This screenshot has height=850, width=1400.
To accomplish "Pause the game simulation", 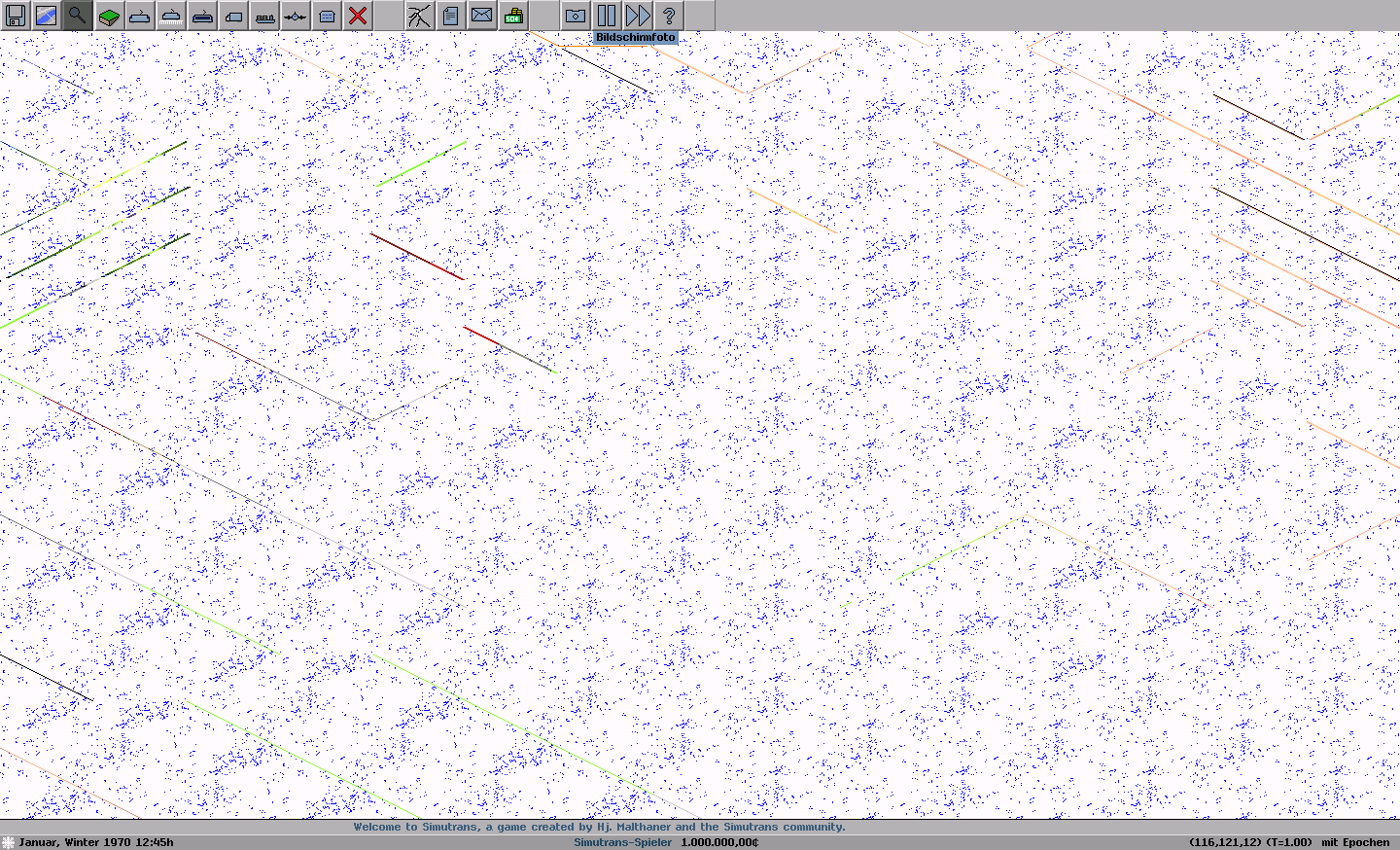I will pyautogui.click(x=607, y=16).
